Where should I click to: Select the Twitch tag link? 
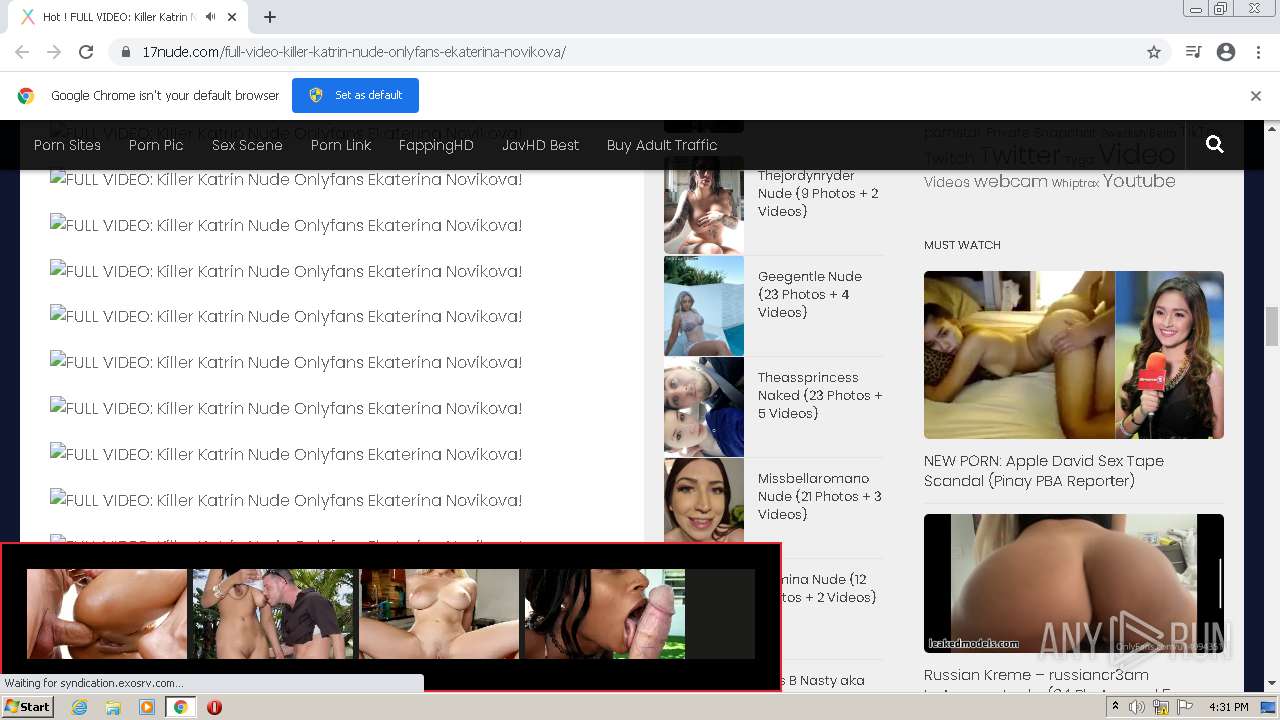[949, 158]
